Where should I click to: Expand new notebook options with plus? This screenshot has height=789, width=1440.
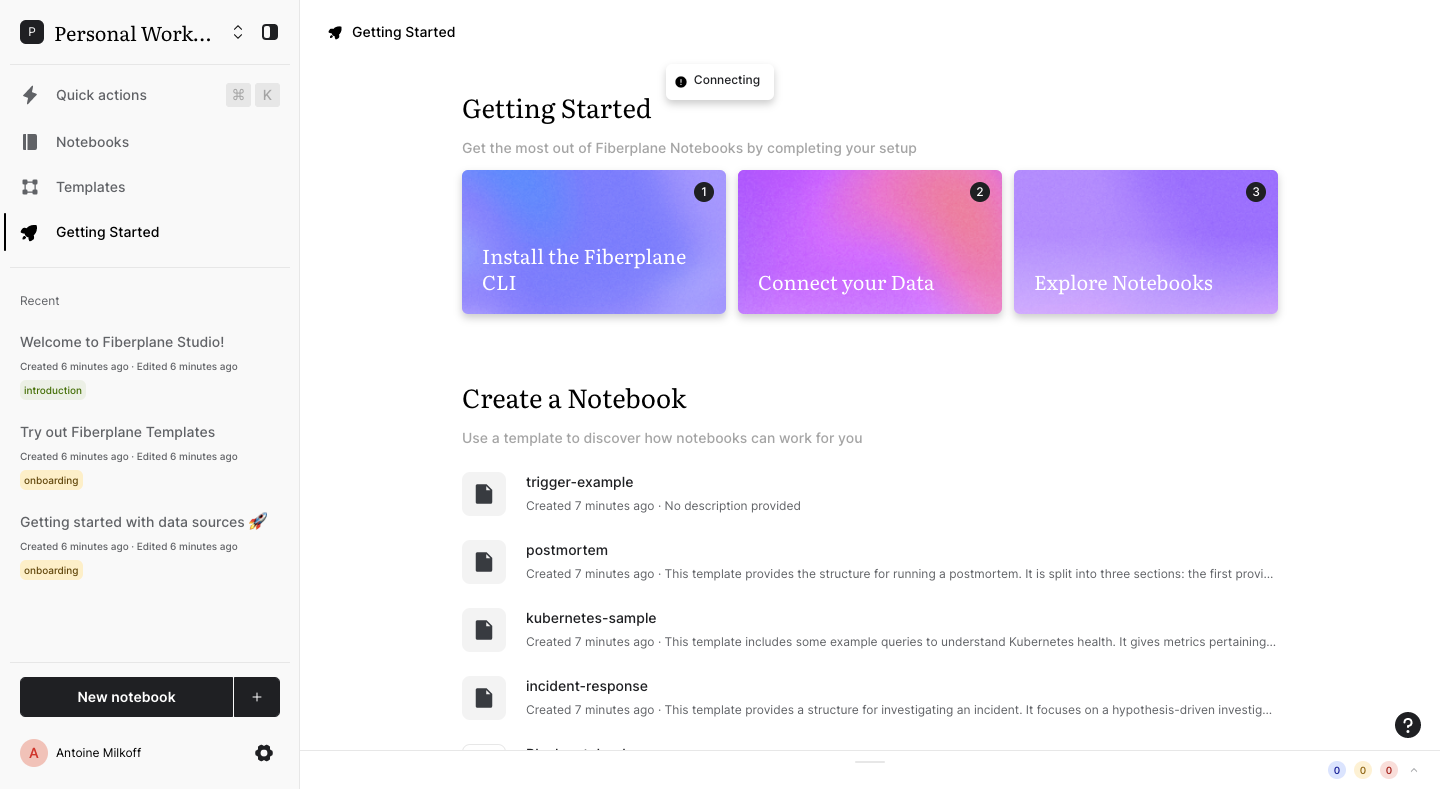point(257,697)
